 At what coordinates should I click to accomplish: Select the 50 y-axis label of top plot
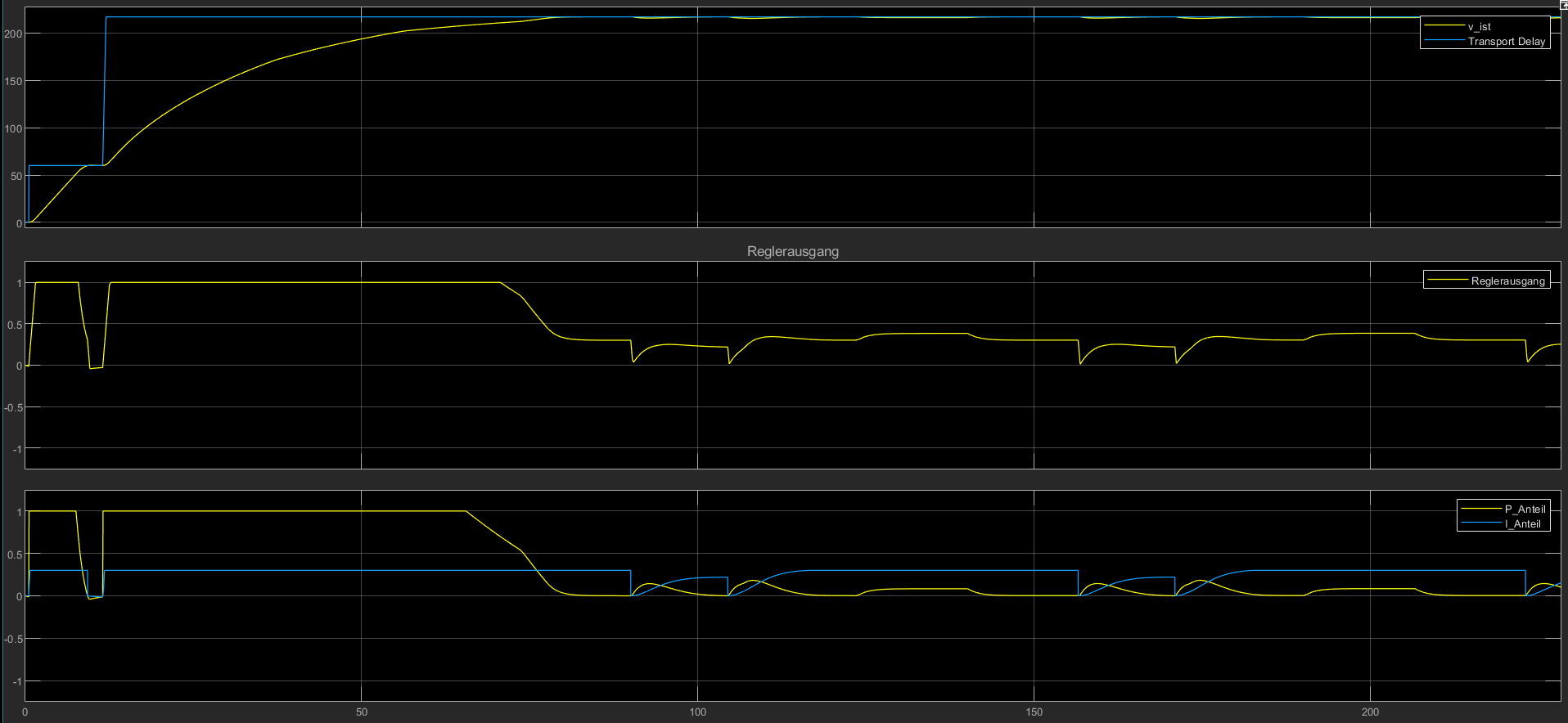pos(16,177)
